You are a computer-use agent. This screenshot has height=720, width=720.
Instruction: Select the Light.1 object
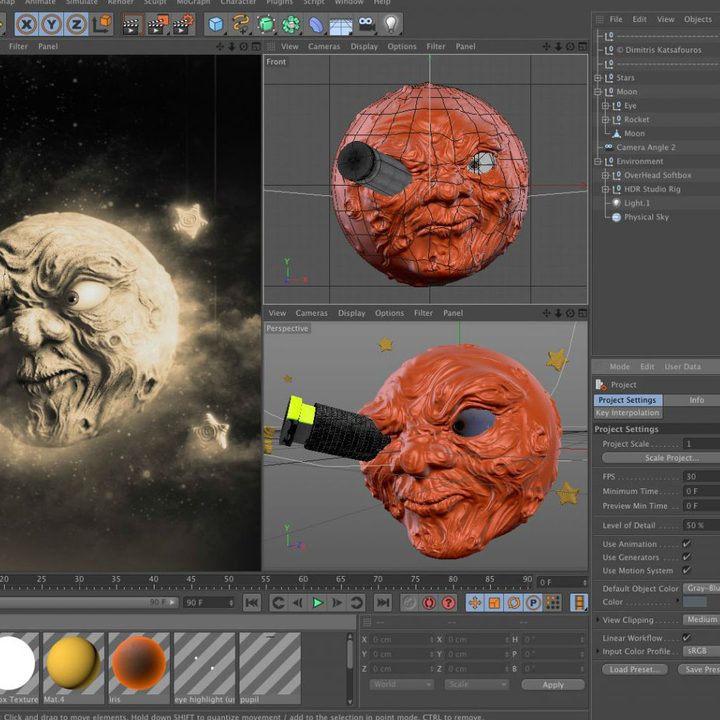637,203
